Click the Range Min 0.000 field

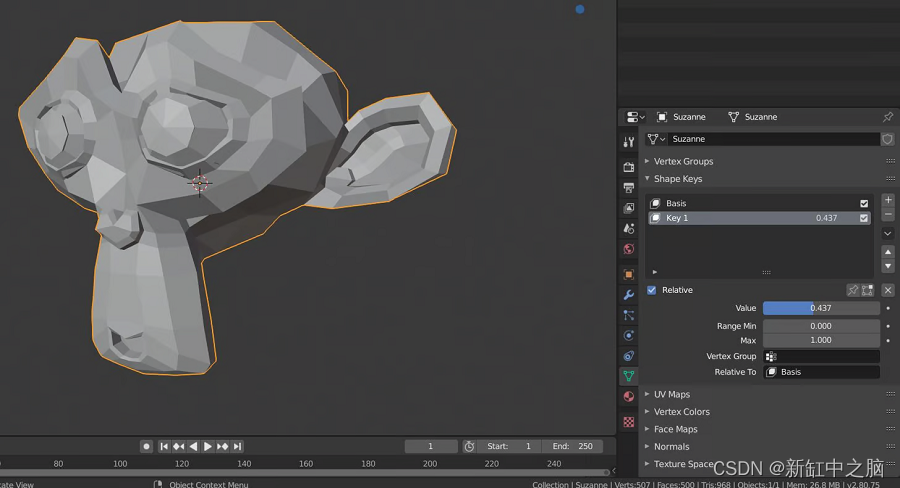tap(821, 326)
